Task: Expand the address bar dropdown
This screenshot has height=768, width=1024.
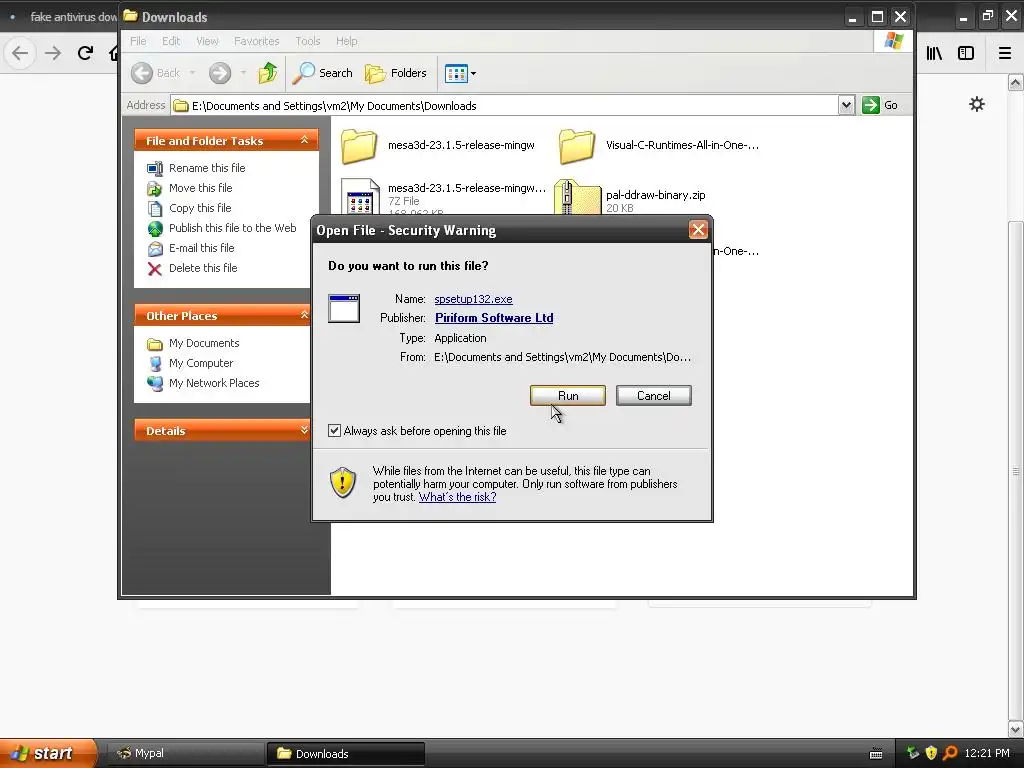Action: click(x=846, y=105)
